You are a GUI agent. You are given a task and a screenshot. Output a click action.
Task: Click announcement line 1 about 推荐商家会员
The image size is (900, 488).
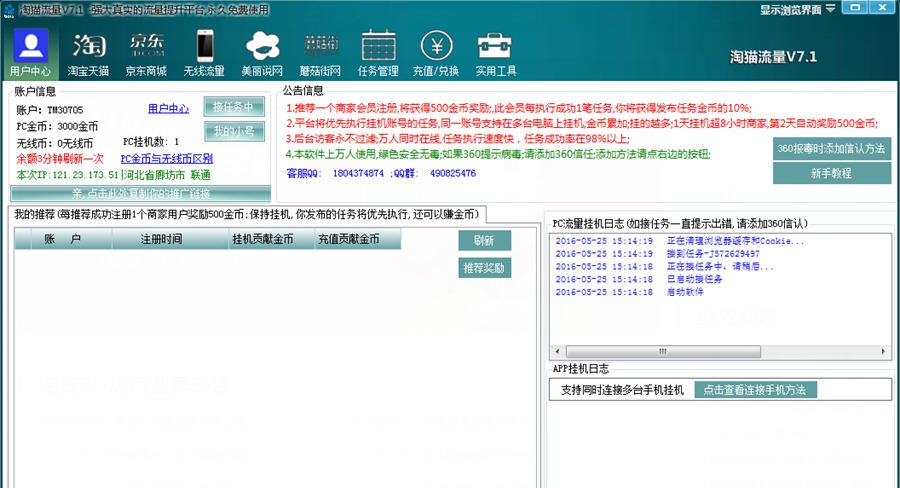click(x=518, y=108)
